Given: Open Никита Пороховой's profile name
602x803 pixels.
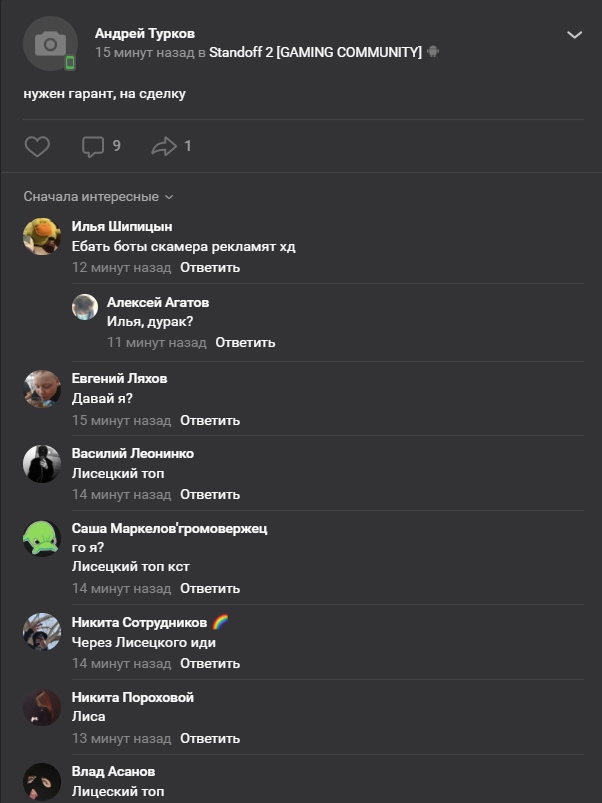Looking at the screenshot, I should (133, 697).
